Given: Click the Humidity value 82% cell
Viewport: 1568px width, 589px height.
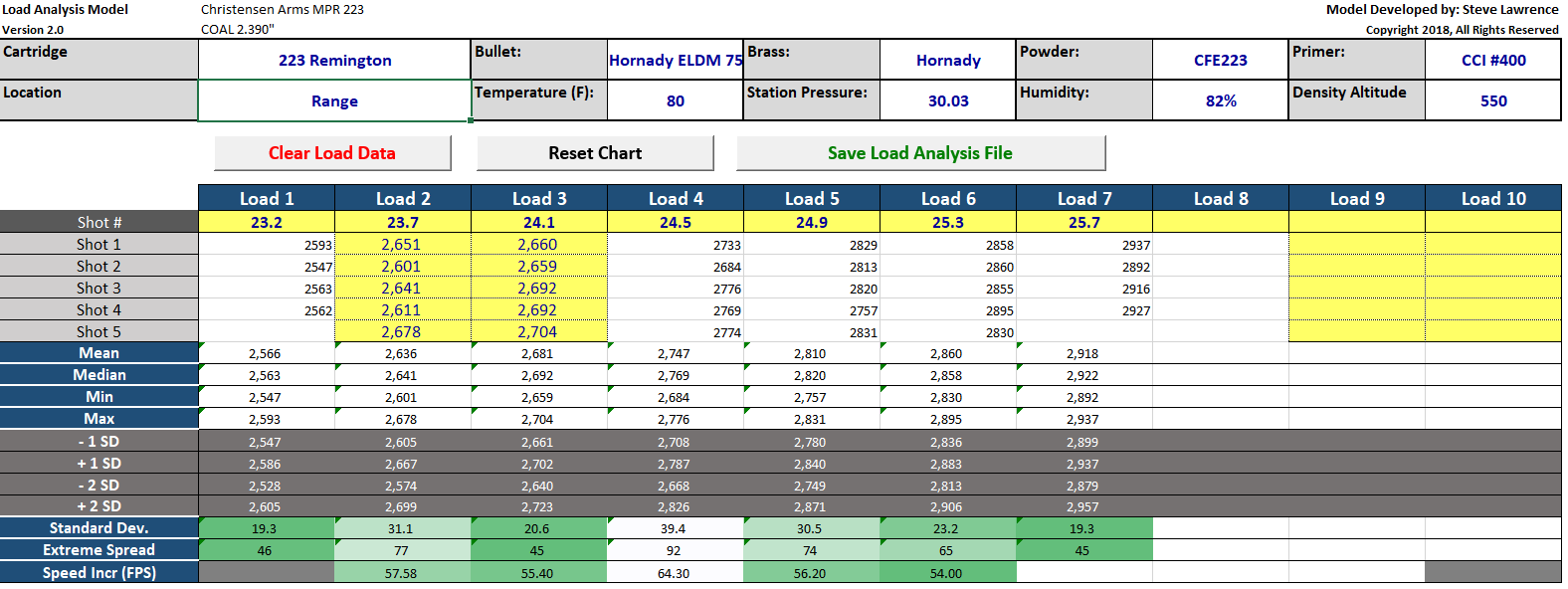Looking at the screenshot, I should coord(1220,100).
